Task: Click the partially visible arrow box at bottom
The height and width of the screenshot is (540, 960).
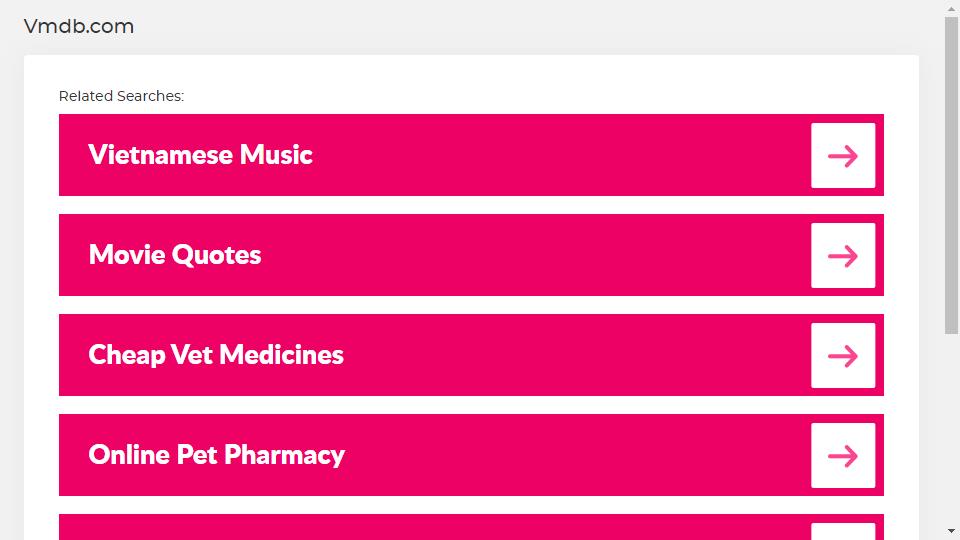Action: 843,531
